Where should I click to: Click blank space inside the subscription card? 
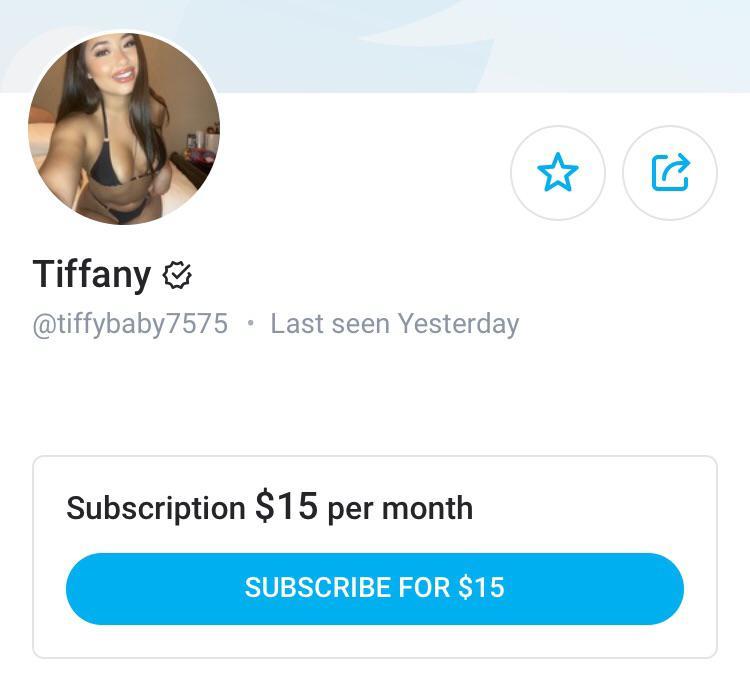574,507
